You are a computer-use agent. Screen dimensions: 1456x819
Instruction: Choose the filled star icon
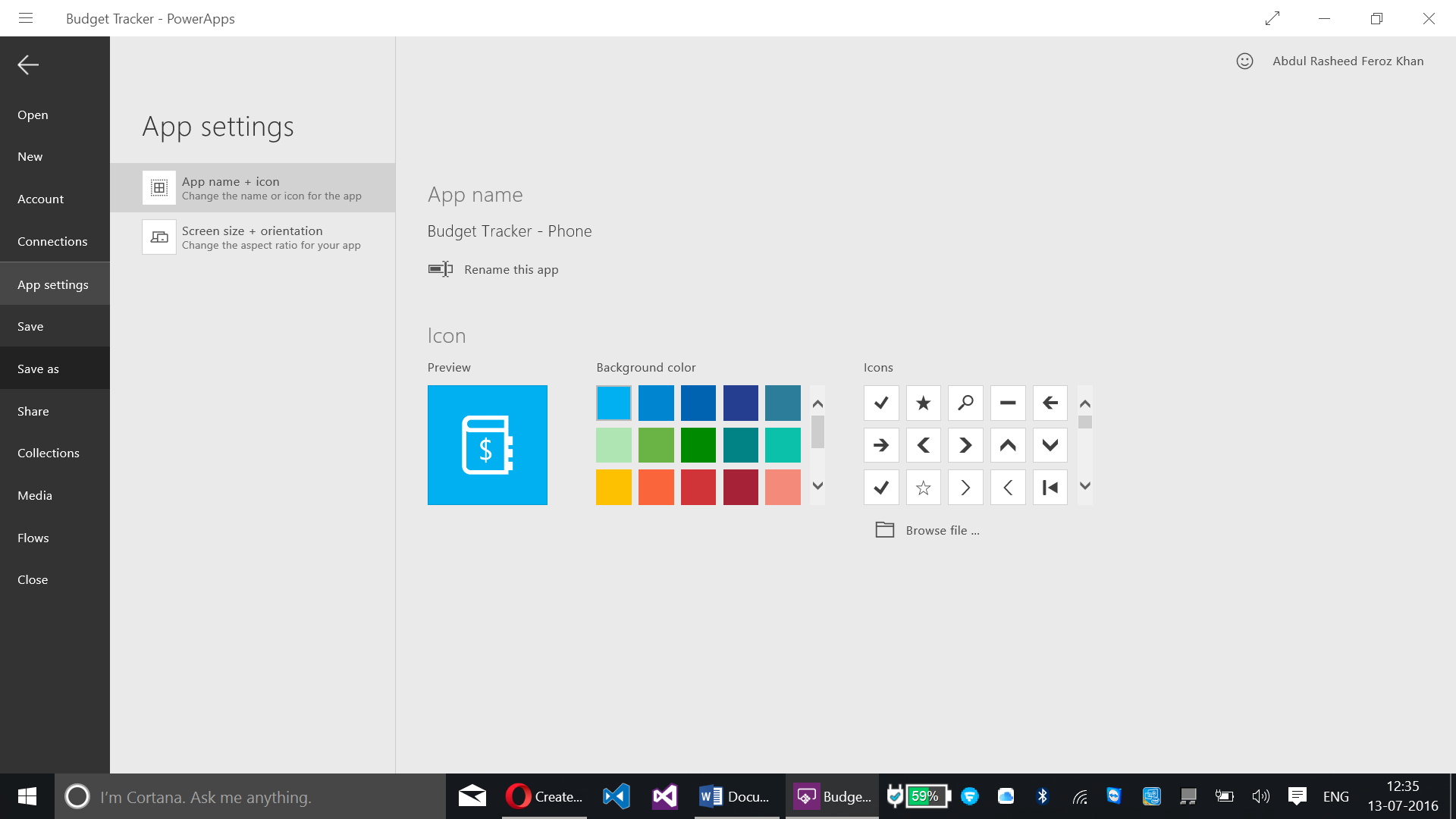click(923, 403)
